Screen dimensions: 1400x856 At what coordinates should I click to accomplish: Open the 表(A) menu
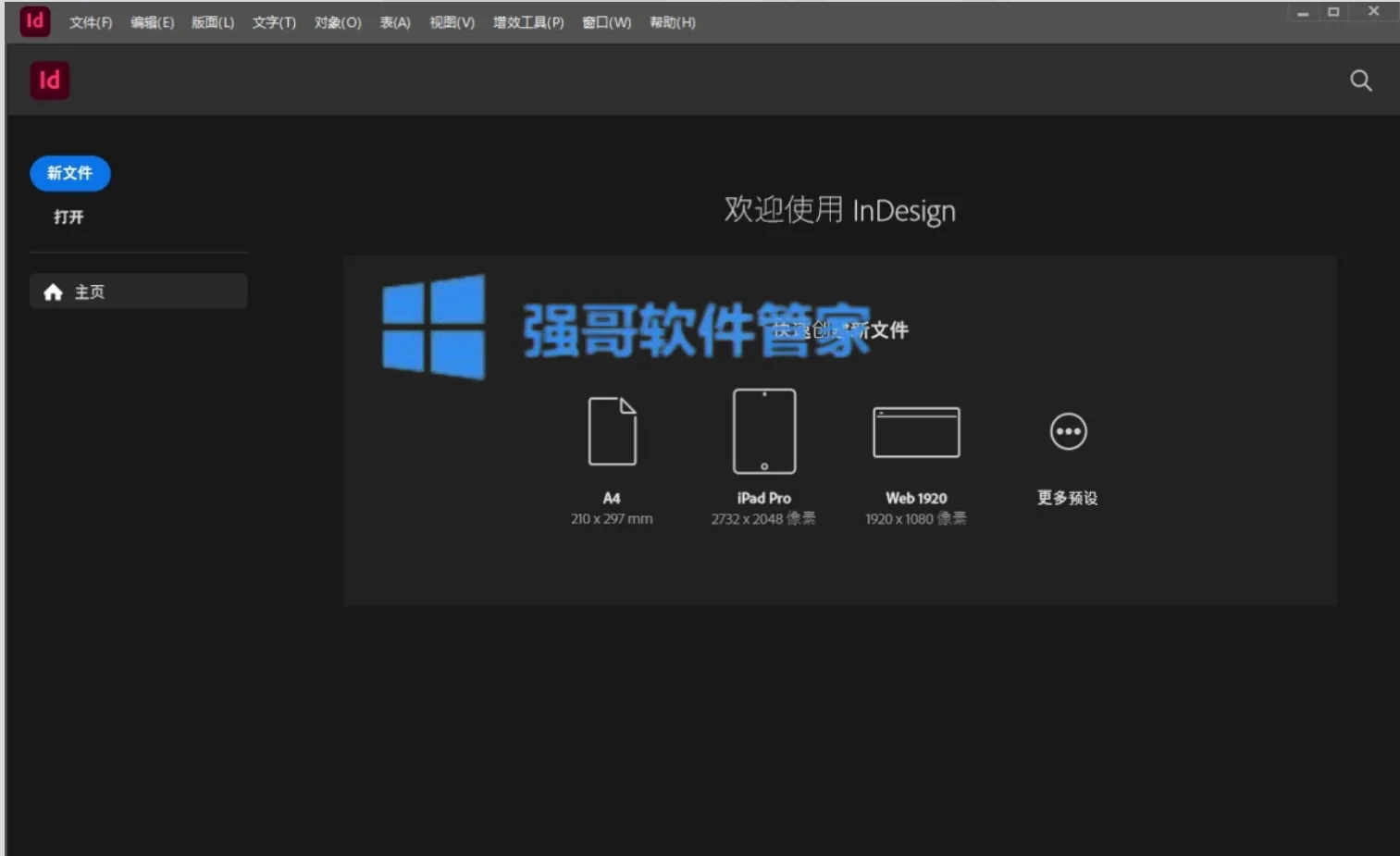pos(395,22)
